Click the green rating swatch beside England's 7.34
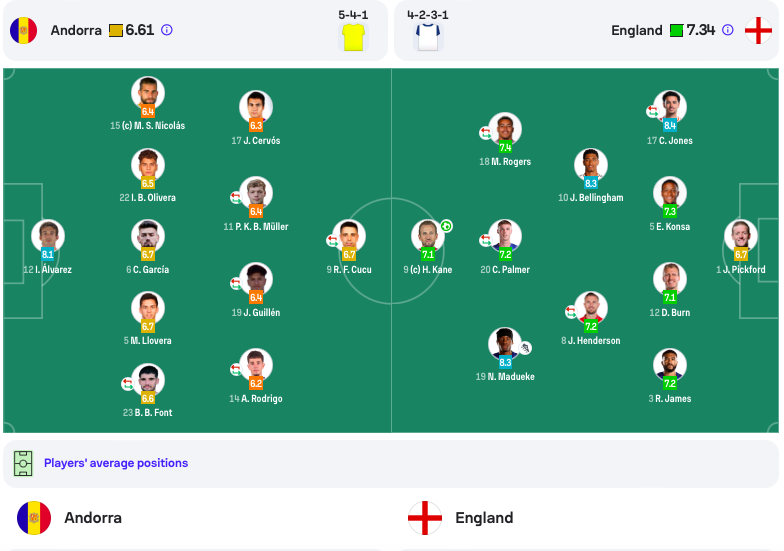Viewport: 784px width, 551px height. pos(676,30)
